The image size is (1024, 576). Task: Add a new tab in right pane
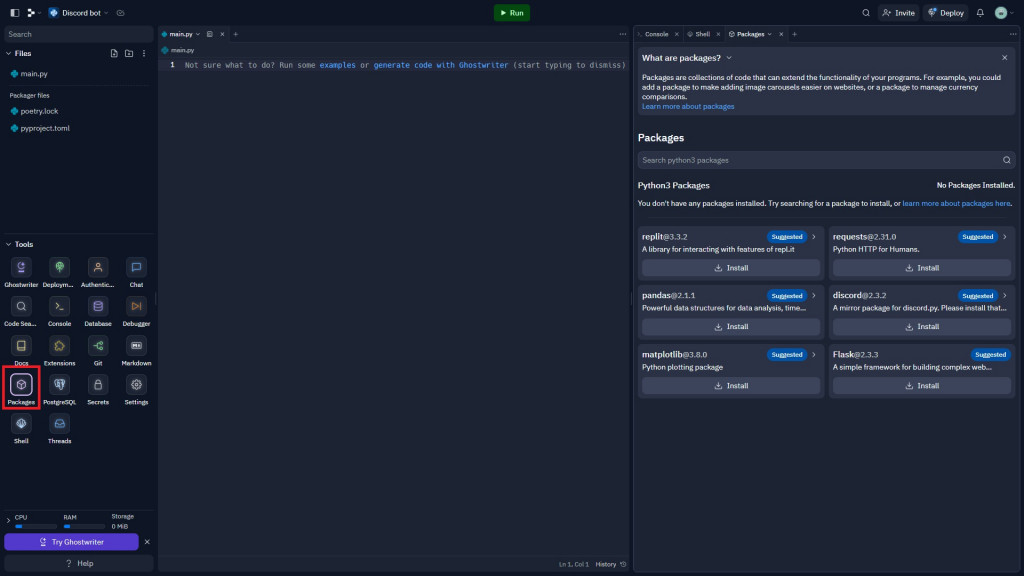[794, 34]
